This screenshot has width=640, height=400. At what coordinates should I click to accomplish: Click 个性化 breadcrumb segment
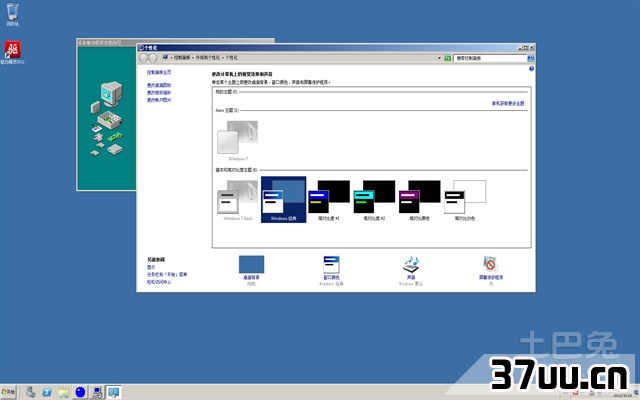pyautogui.click(x=231, y=58)
